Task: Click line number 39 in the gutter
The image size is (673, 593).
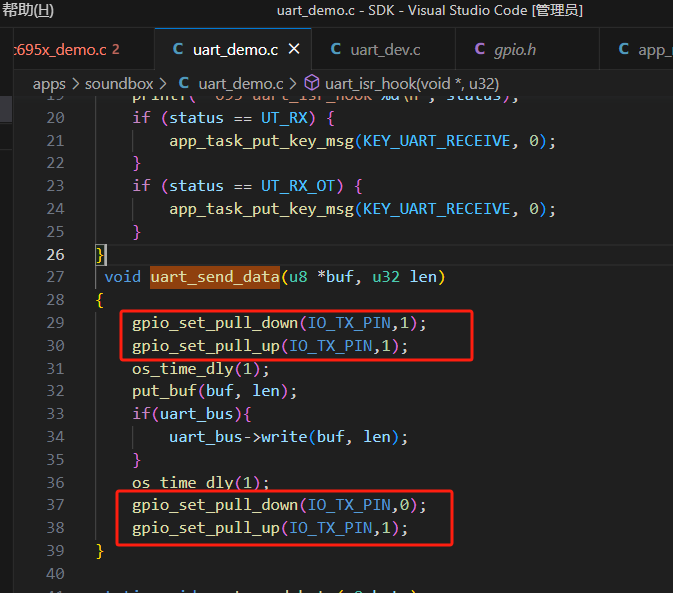Action: (55, 551)
